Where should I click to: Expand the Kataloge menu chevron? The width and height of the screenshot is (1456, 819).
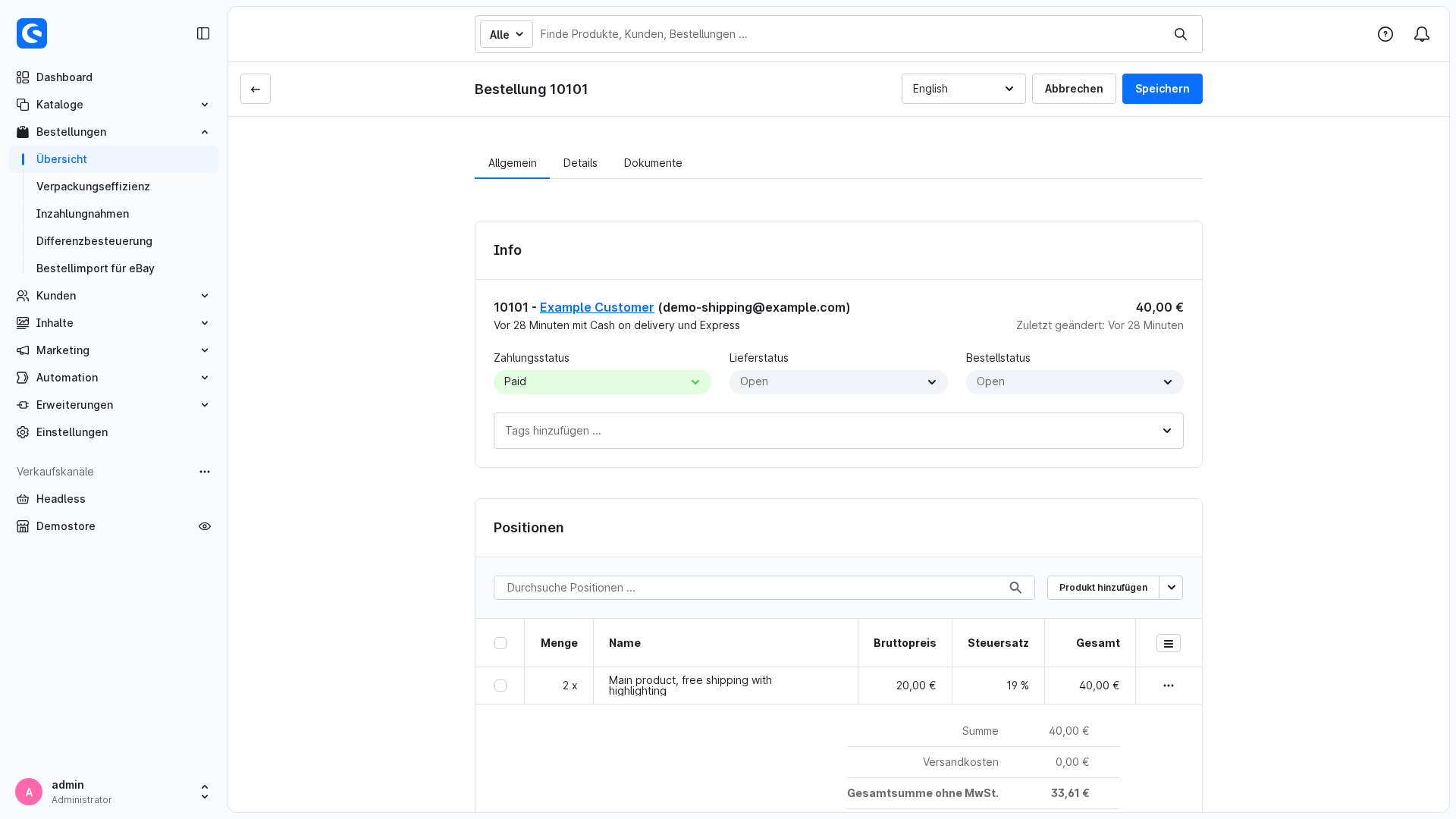[x=205, y=105]
